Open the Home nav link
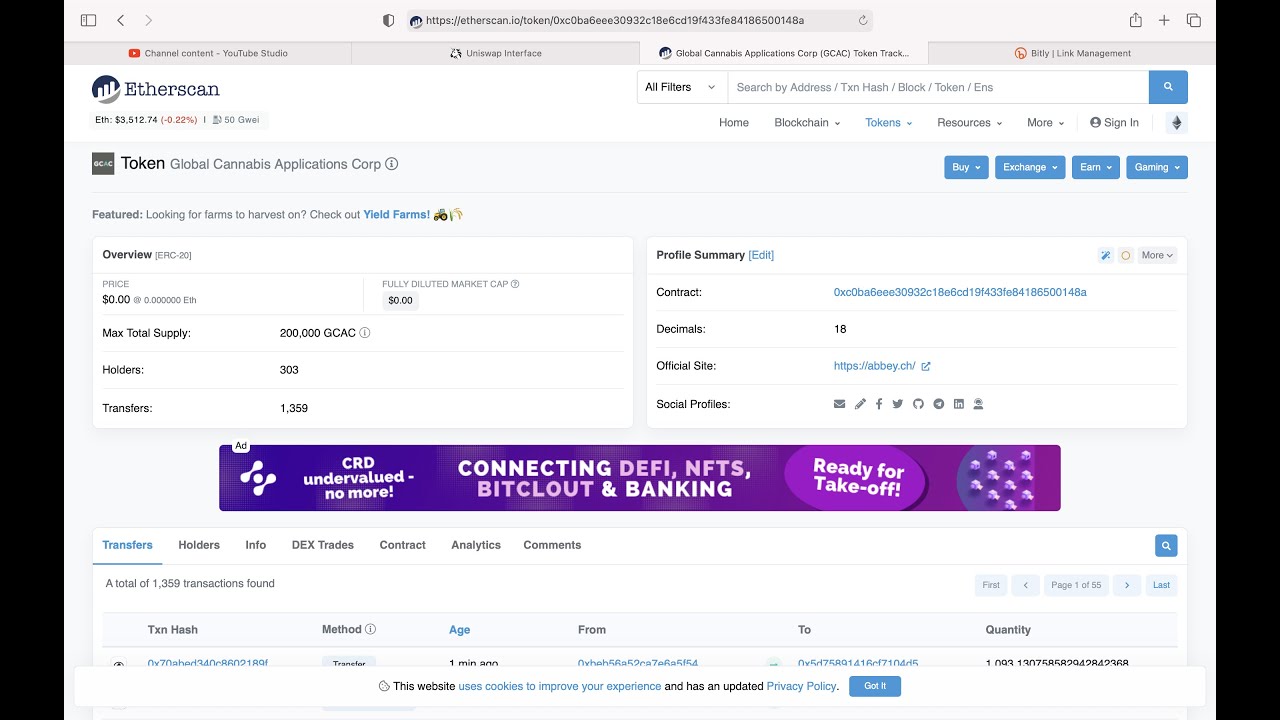 734,122
